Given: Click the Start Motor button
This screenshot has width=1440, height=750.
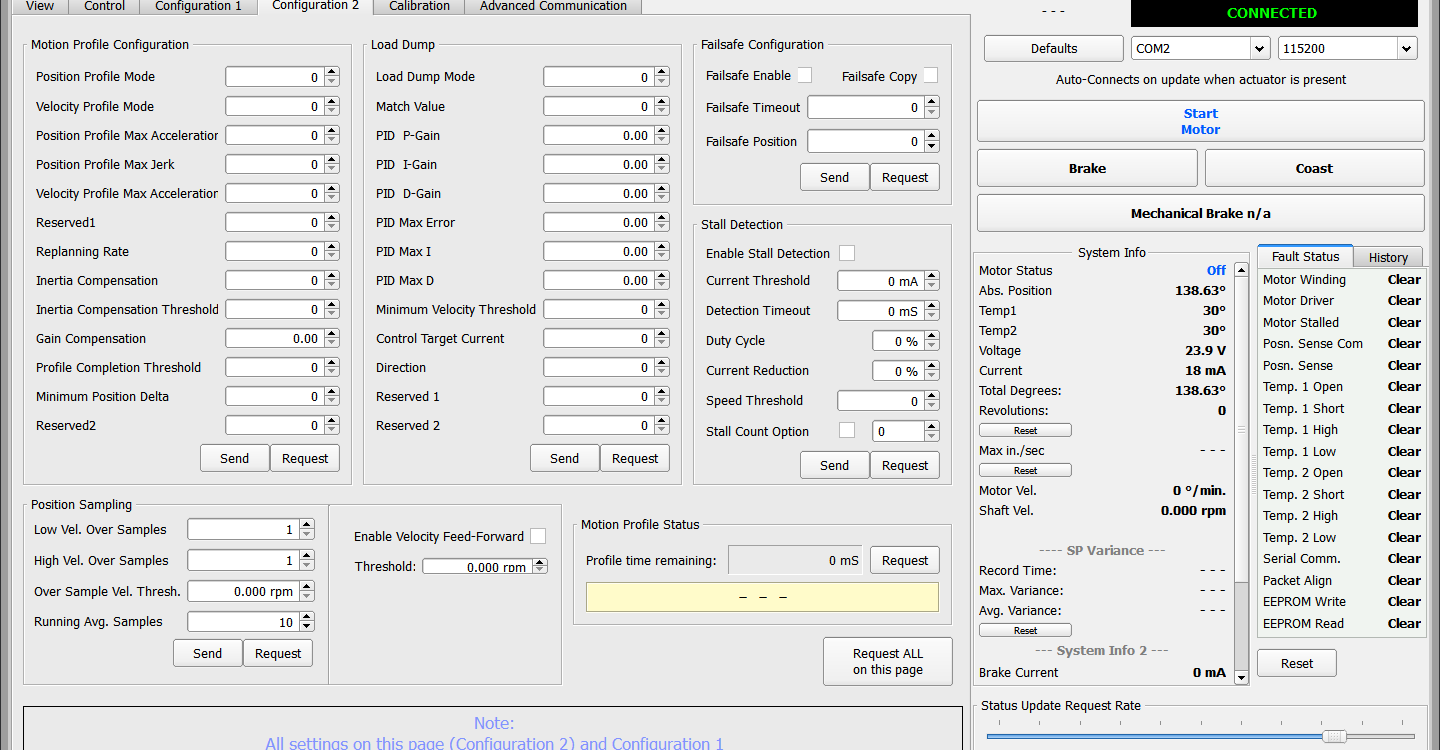Looking at the screenshot, I should 1200,121.
